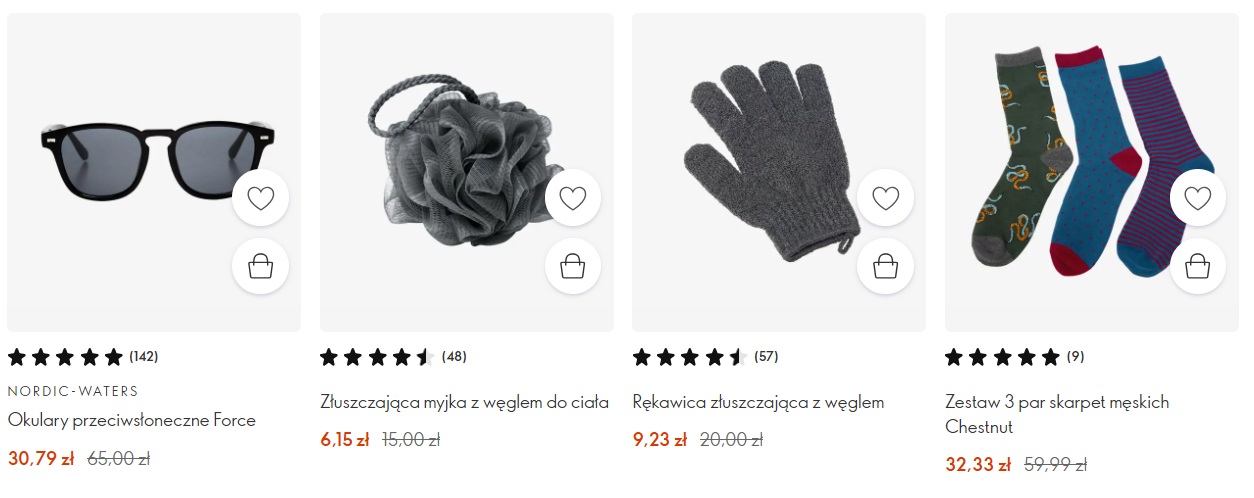The width and height of the screenshot is (1254, 498).
Task: Heart the charcoal exfoliating glove
Action: pyautogui.click(x=886, y=198)
